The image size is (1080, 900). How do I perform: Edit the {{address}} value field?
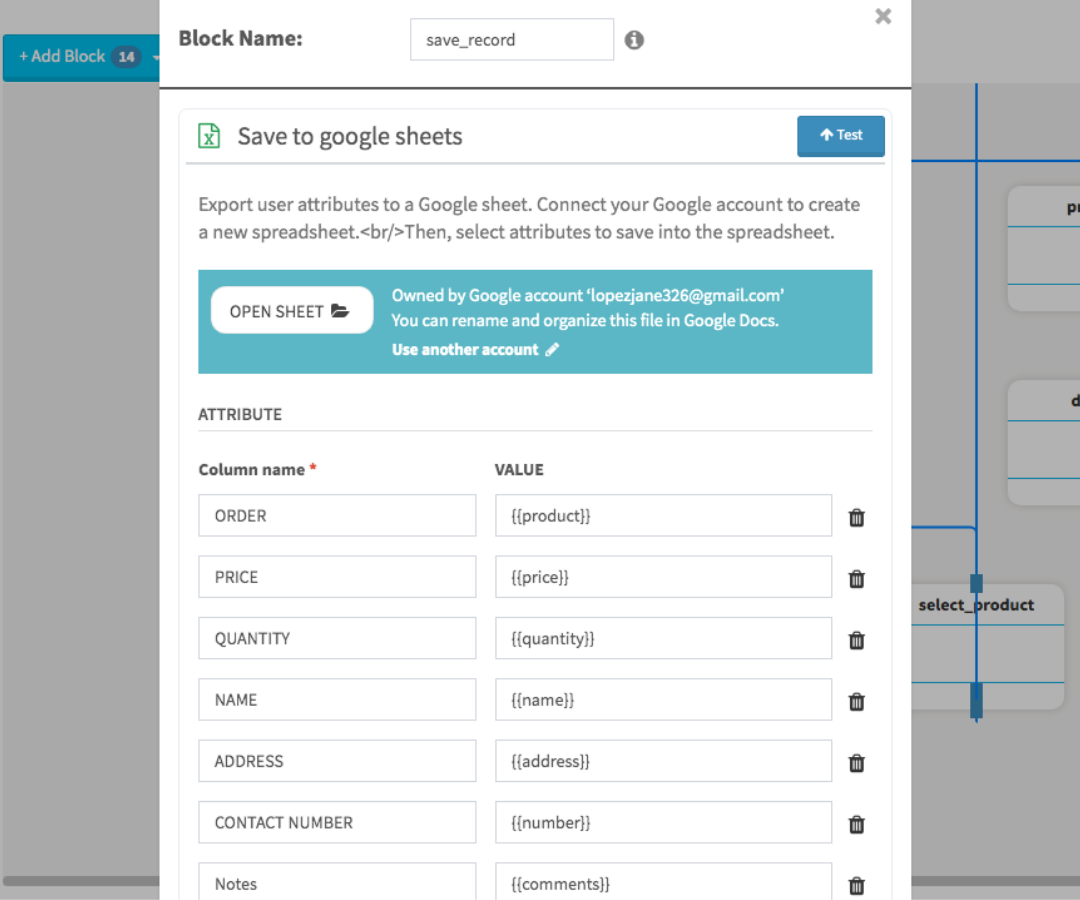[x=663, y=760]
